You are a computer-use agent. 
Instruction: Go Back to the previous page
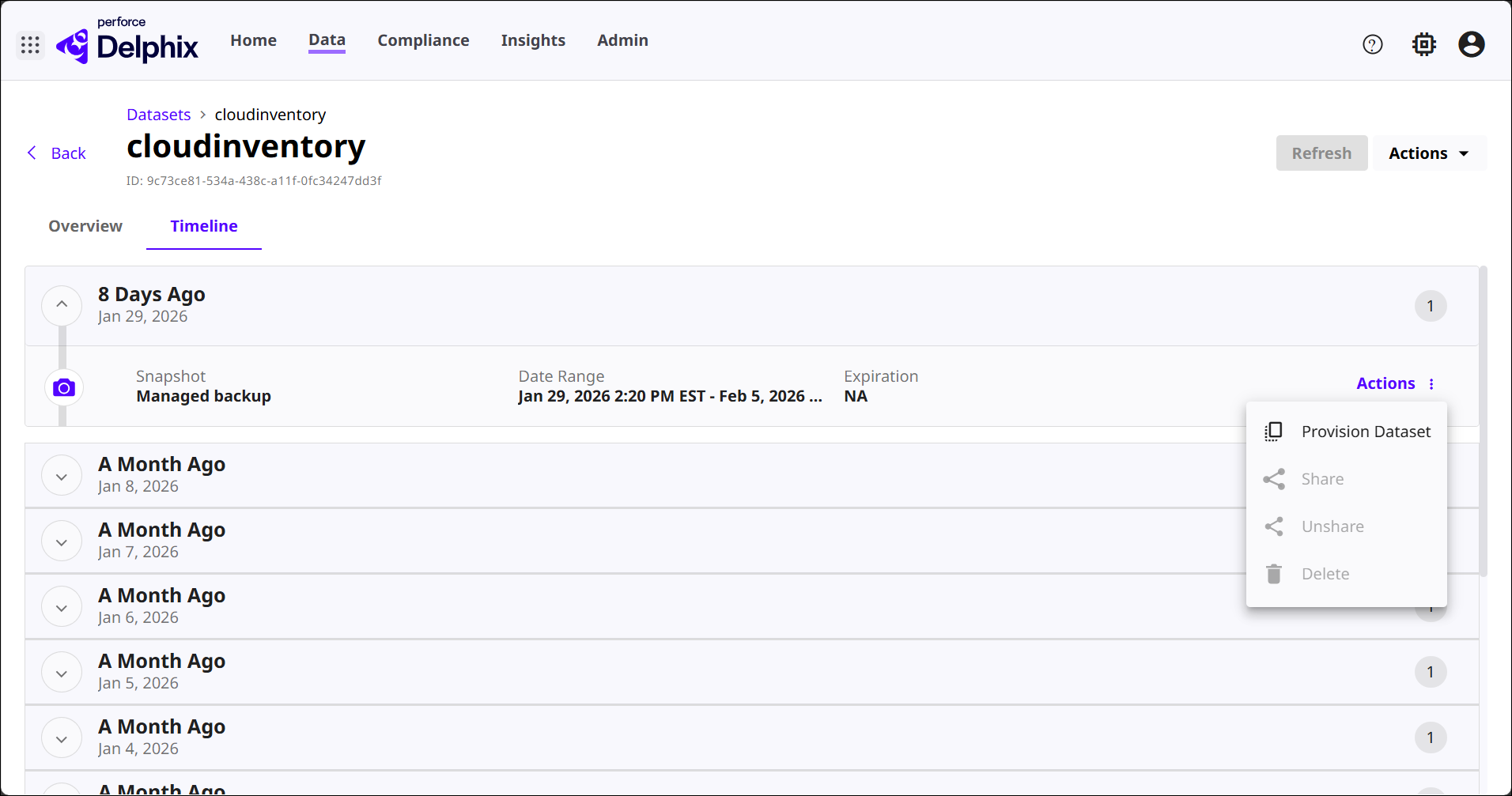[57, 153]
